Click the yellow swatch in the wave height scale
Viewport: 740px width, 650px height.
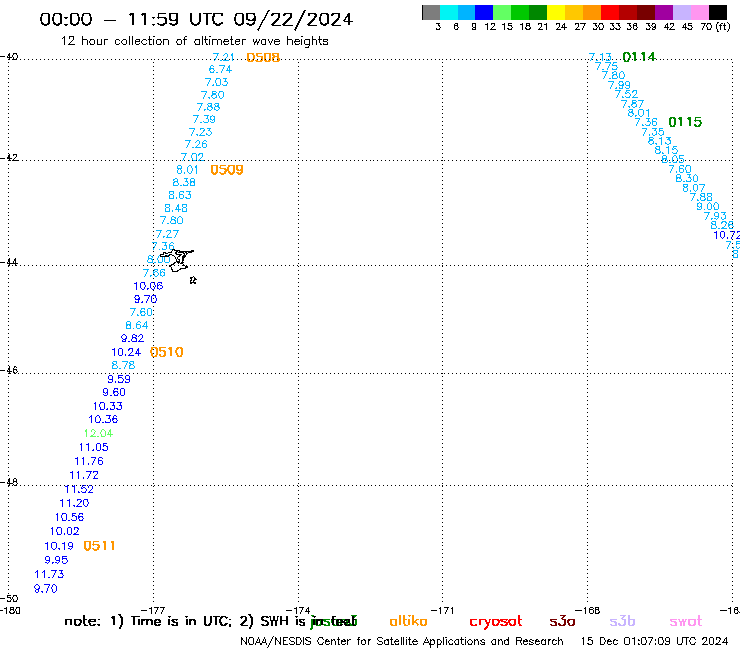(x=556, y=12)
